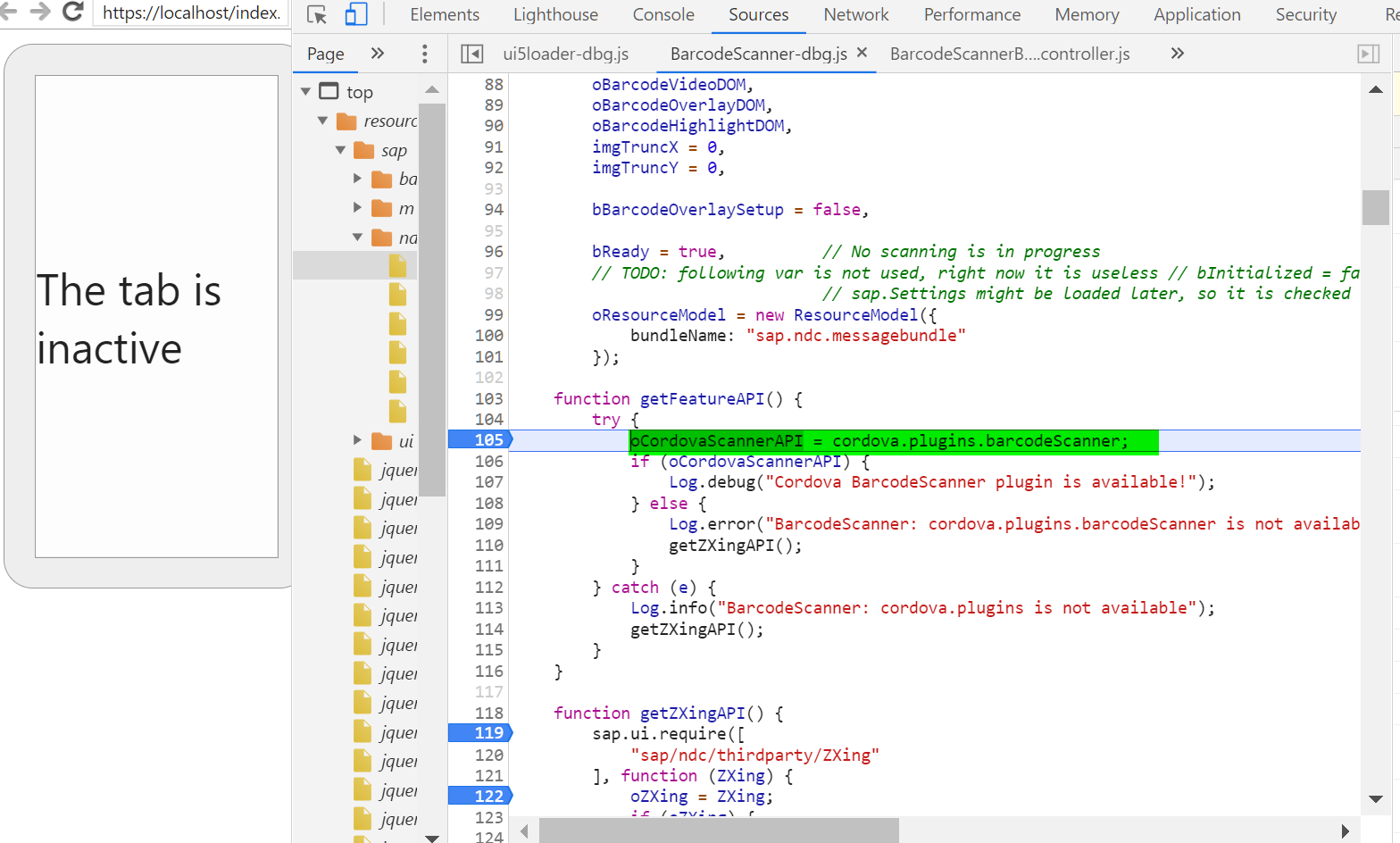Click the horizontal scroll left arrow
The height and width of the screenshot is (843, 1400).
tap(524, 831)
